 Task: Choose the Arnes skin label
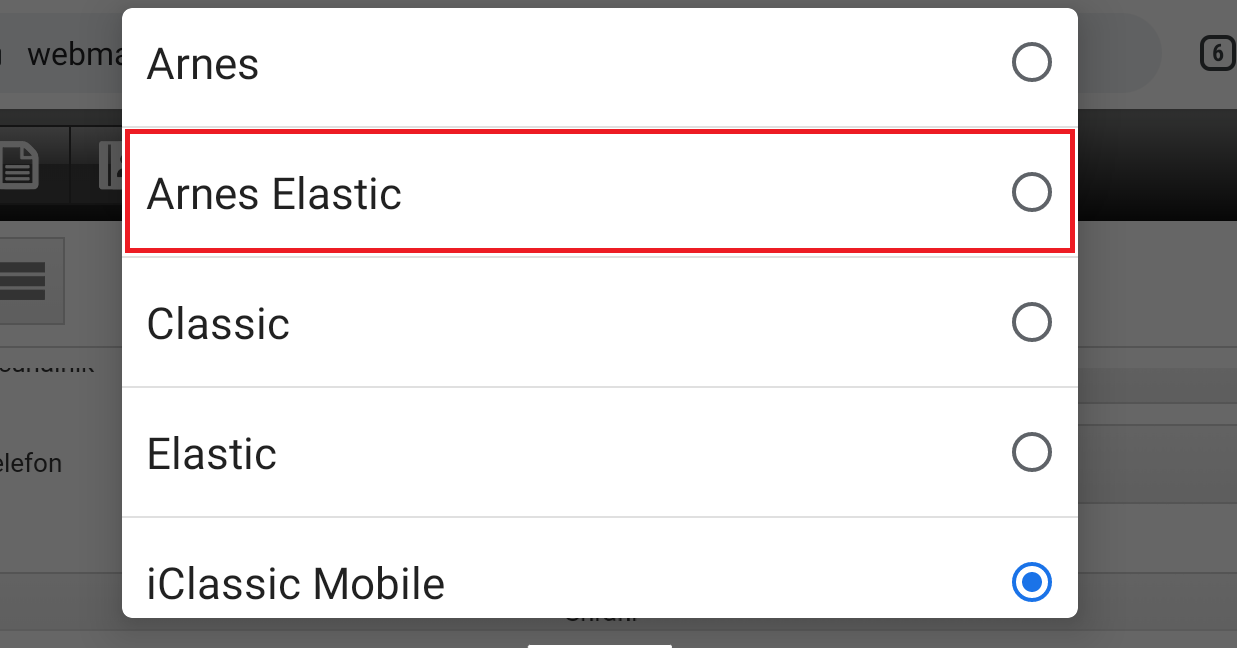point(203,65)
